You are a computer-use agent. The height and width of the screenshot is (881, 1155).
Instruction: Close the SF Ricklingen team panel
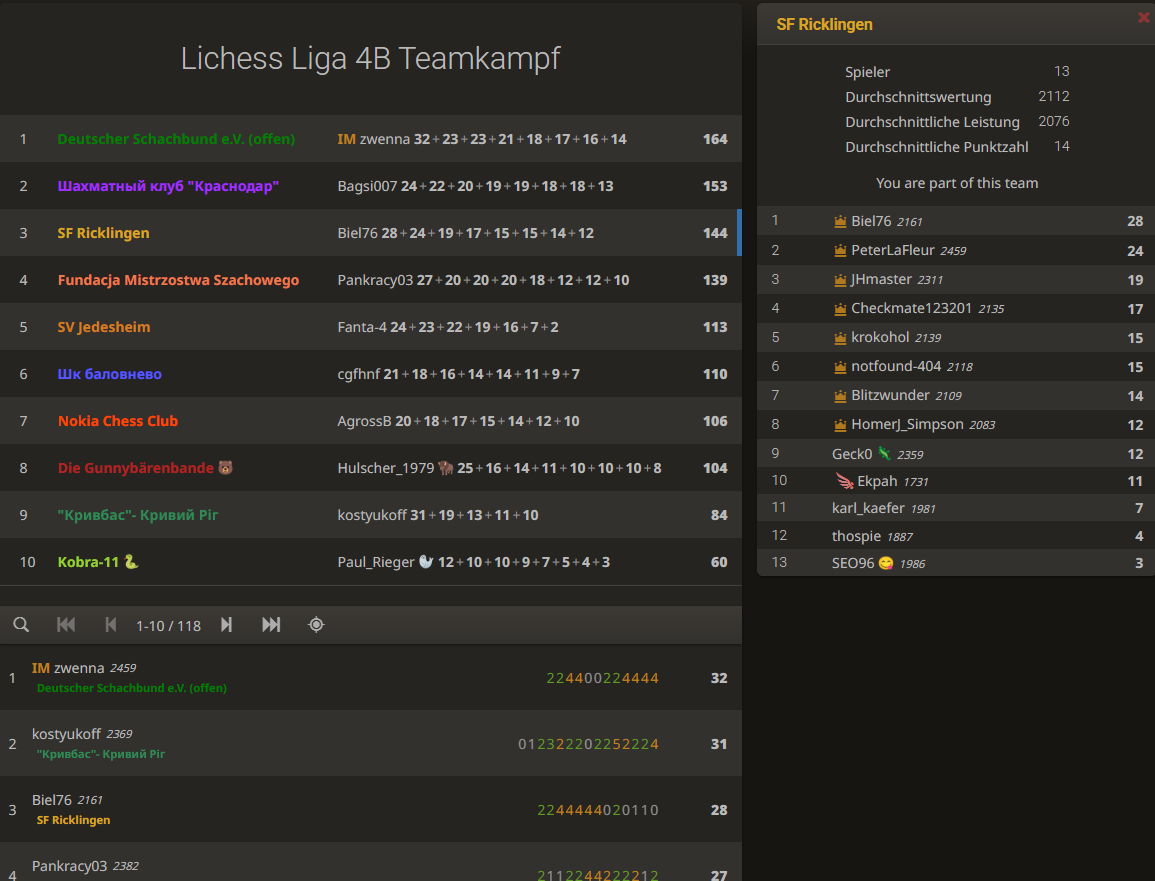point(1144,17)
